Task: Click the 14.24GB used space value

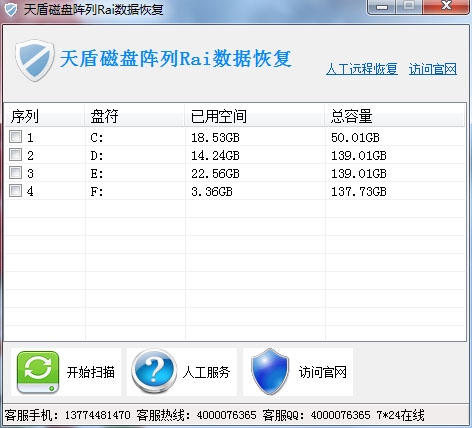Action: (215, 156)
